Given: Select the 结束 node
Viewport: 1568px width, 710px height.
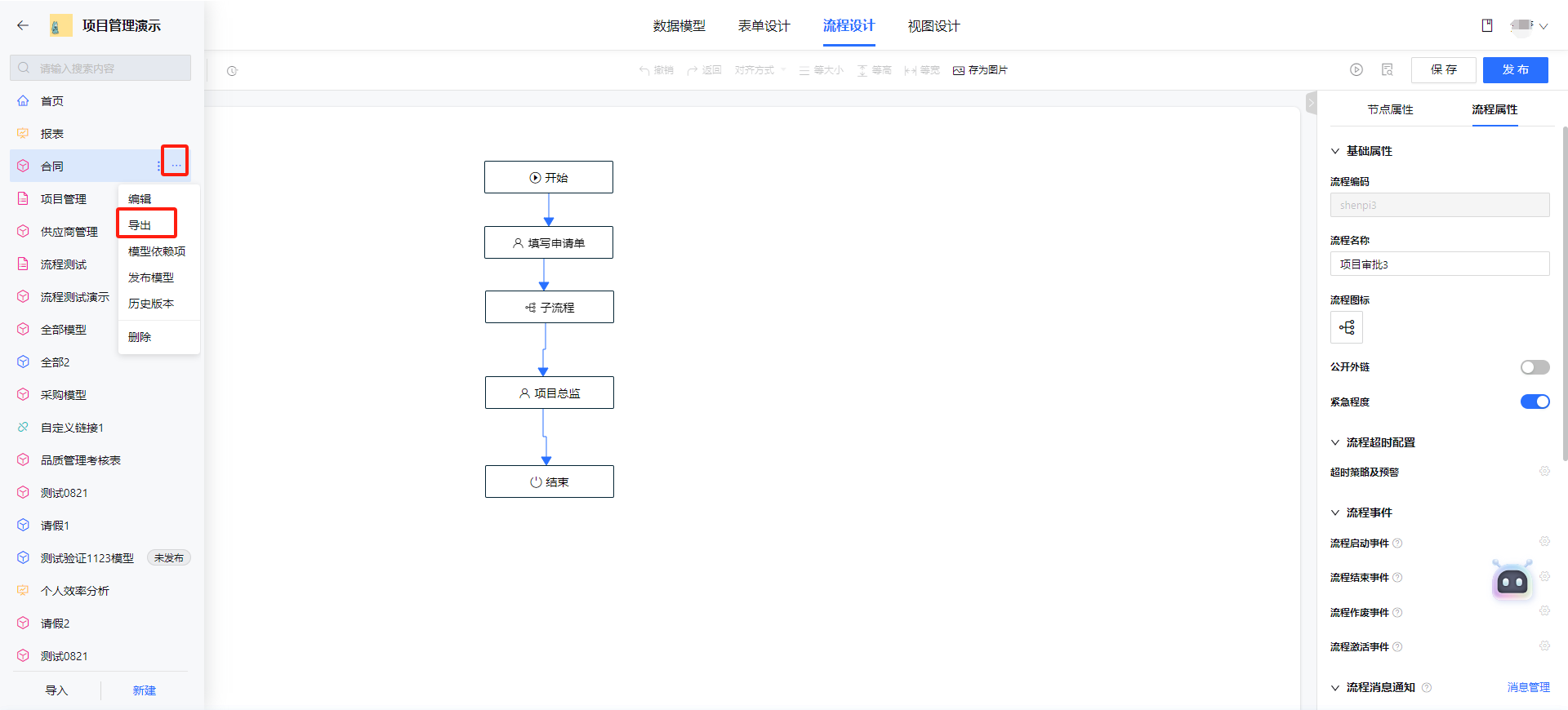Looking at the screenshot, I should pyautogui.click(x=550, y=481).
